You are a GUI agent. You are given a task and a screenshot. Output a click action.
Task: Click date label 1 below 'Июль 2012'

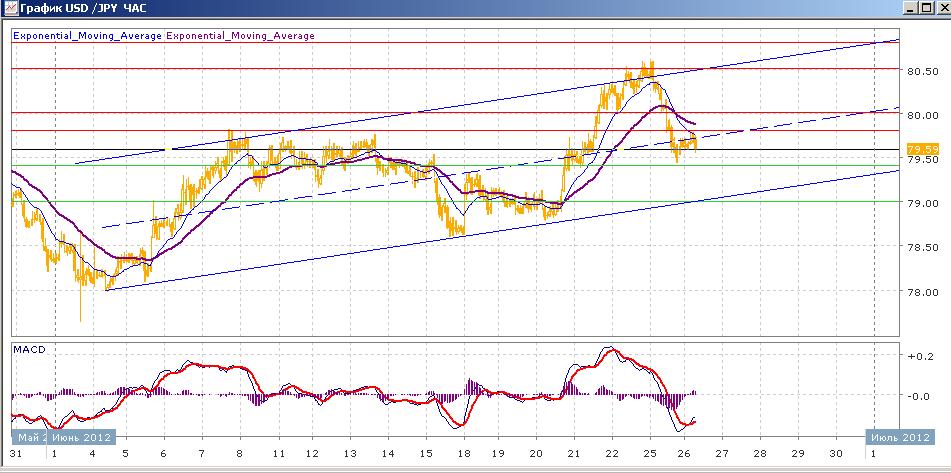(873, 454)
